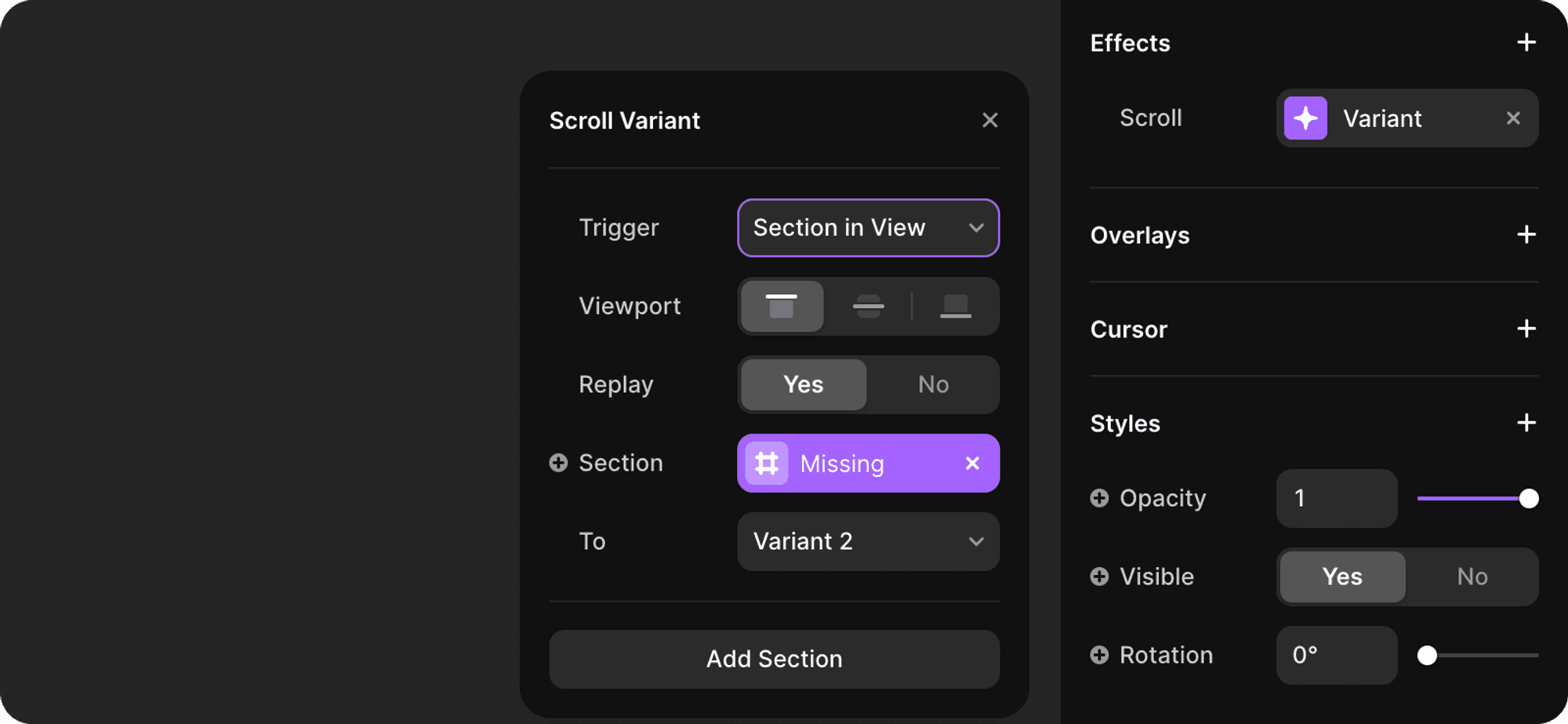
Task: Click the purple Variant sparkle icon
Action: 1305,118
